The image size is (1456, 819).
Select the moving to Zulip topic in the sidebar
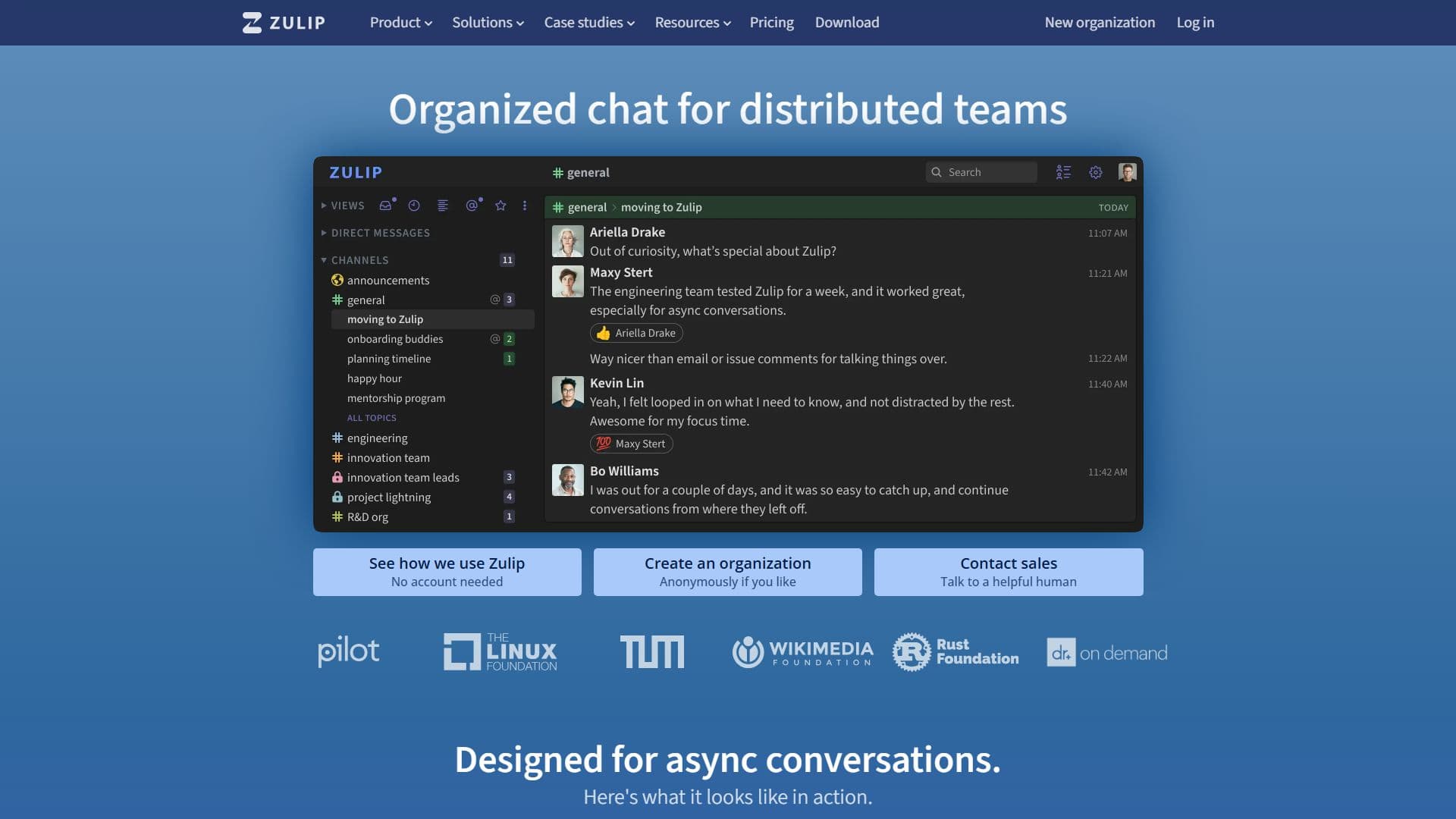pyautogui.click(x=433, y=319)
